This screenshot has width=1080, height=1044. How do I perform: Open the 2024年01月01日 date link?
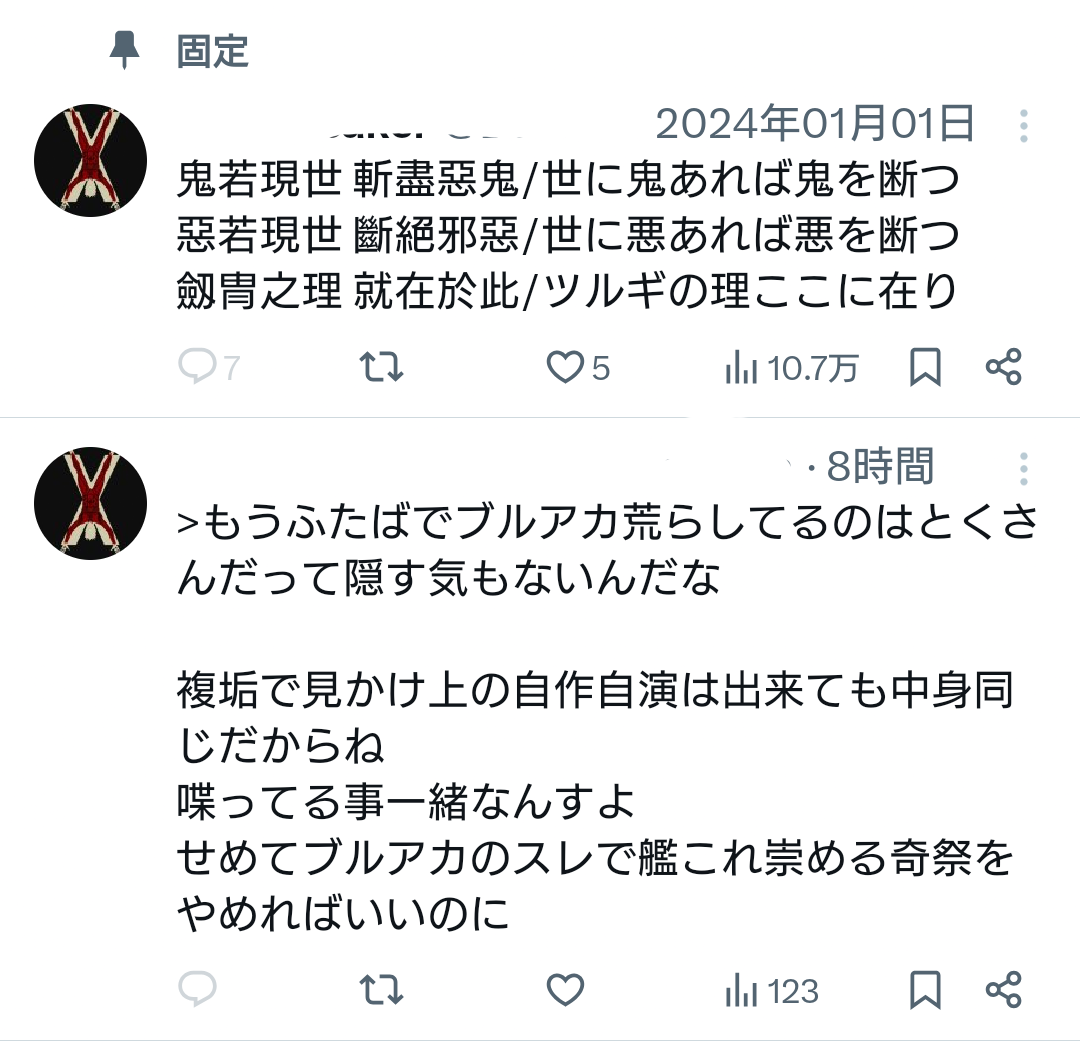click(x=815, y=124)
